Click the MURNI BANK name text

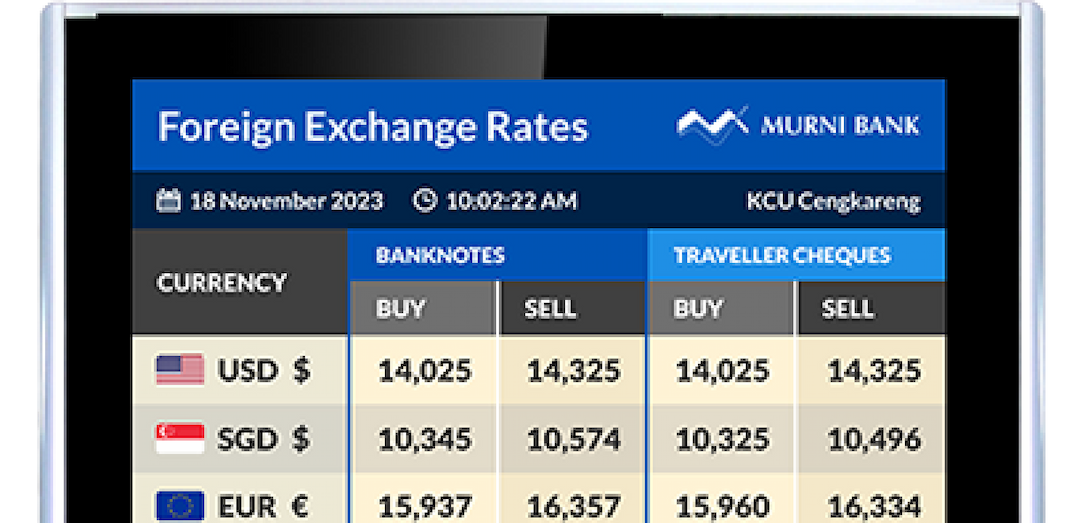(x=840, y=125)
